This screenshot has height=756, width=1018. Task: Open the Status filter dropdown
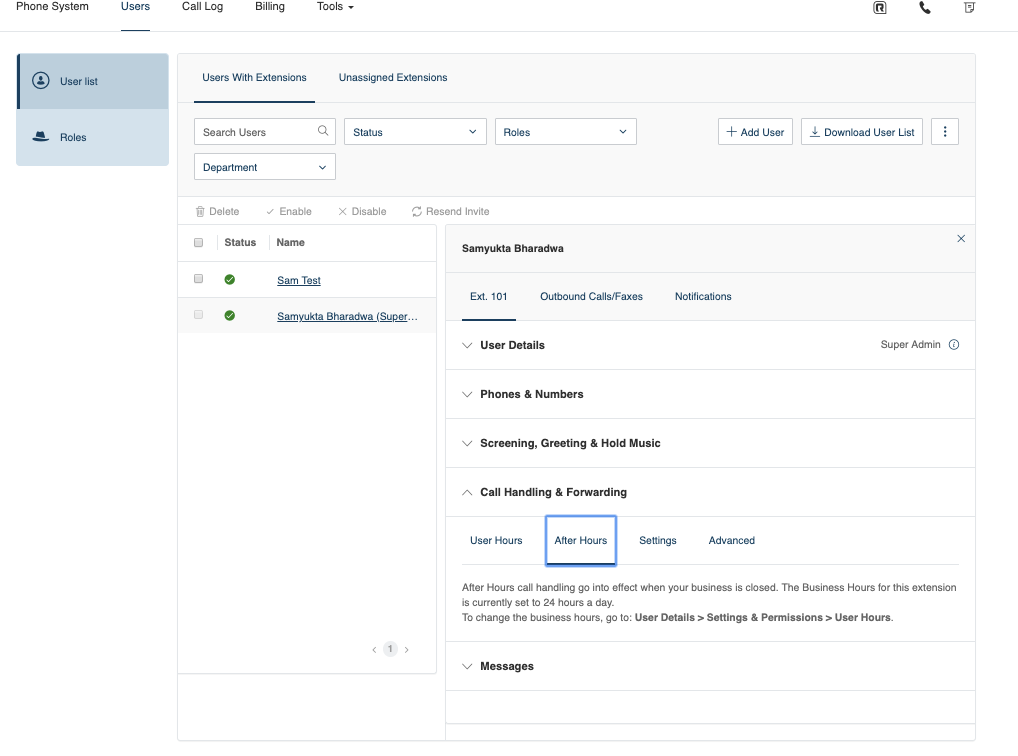[414, 131]
